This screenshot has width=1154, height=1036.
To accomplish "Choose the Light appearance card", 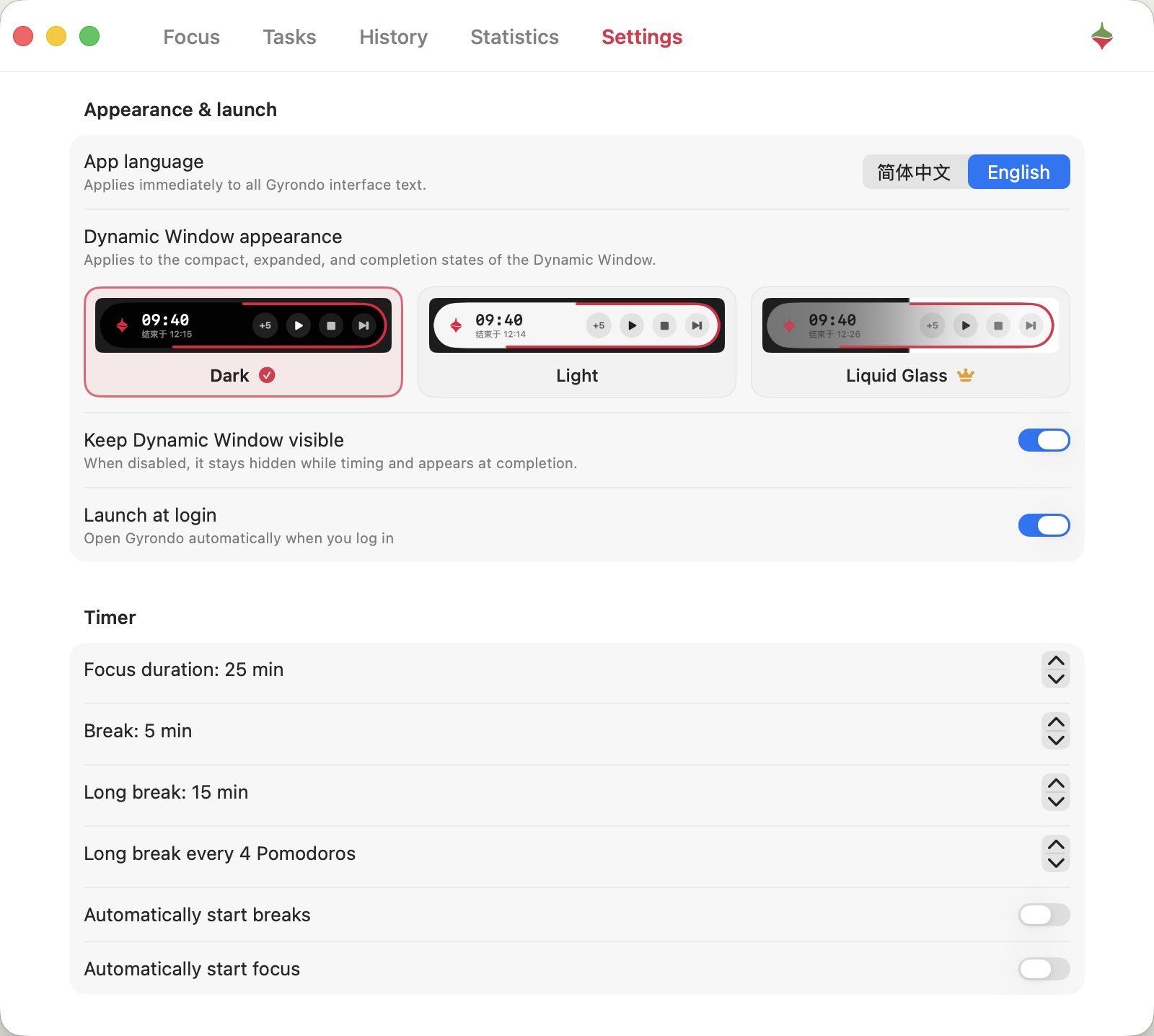I will coord(577,342).
